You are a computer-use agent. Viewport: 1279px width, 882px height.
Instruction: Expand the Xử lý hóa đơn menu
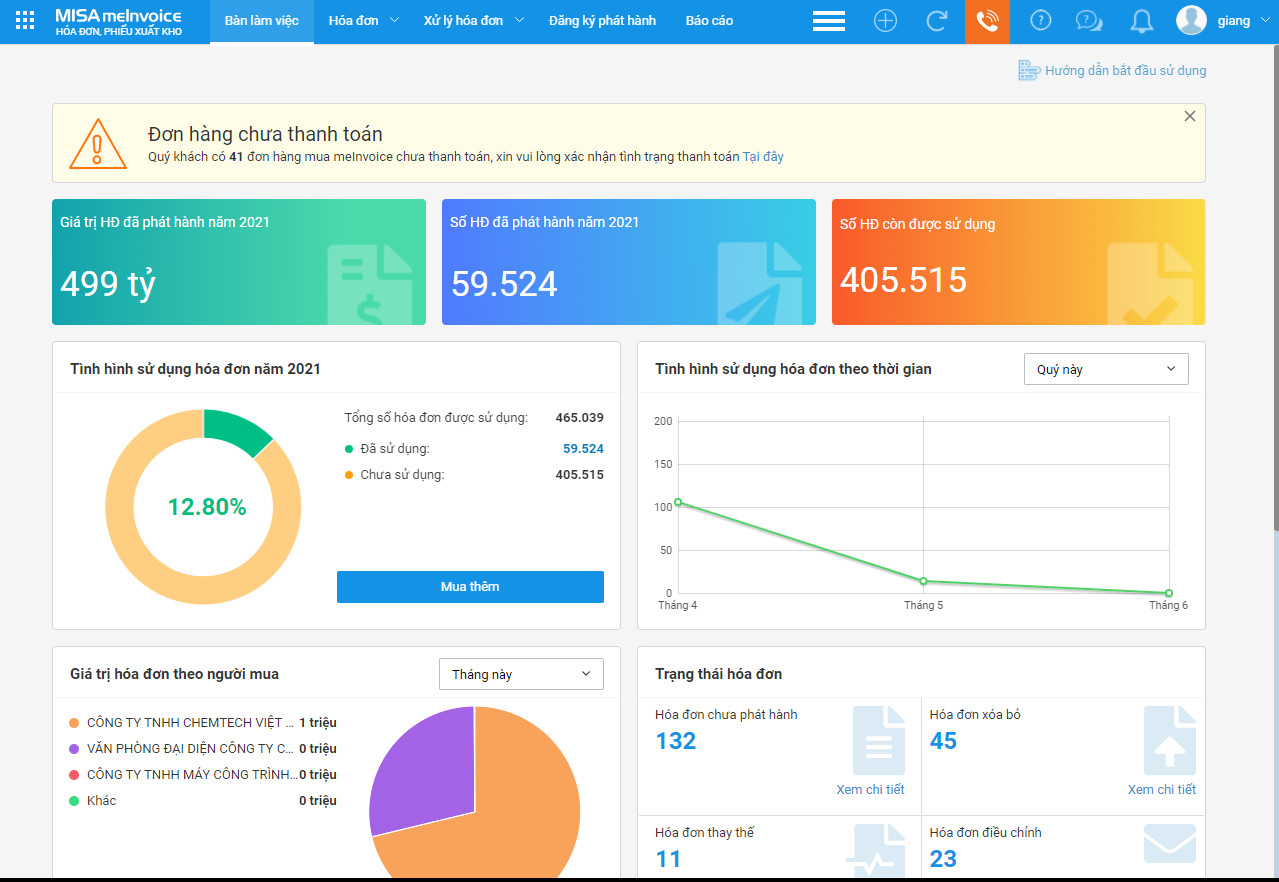471,21
